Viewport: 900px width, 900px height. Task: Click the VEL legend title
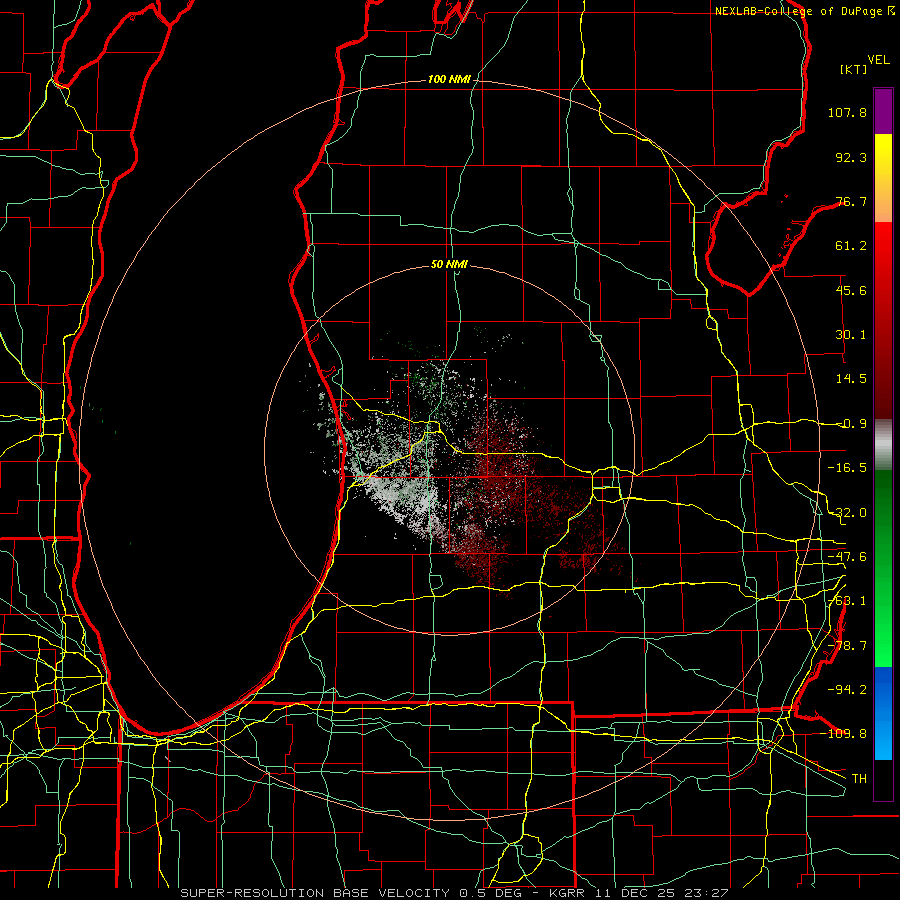(x=879, y=60)
